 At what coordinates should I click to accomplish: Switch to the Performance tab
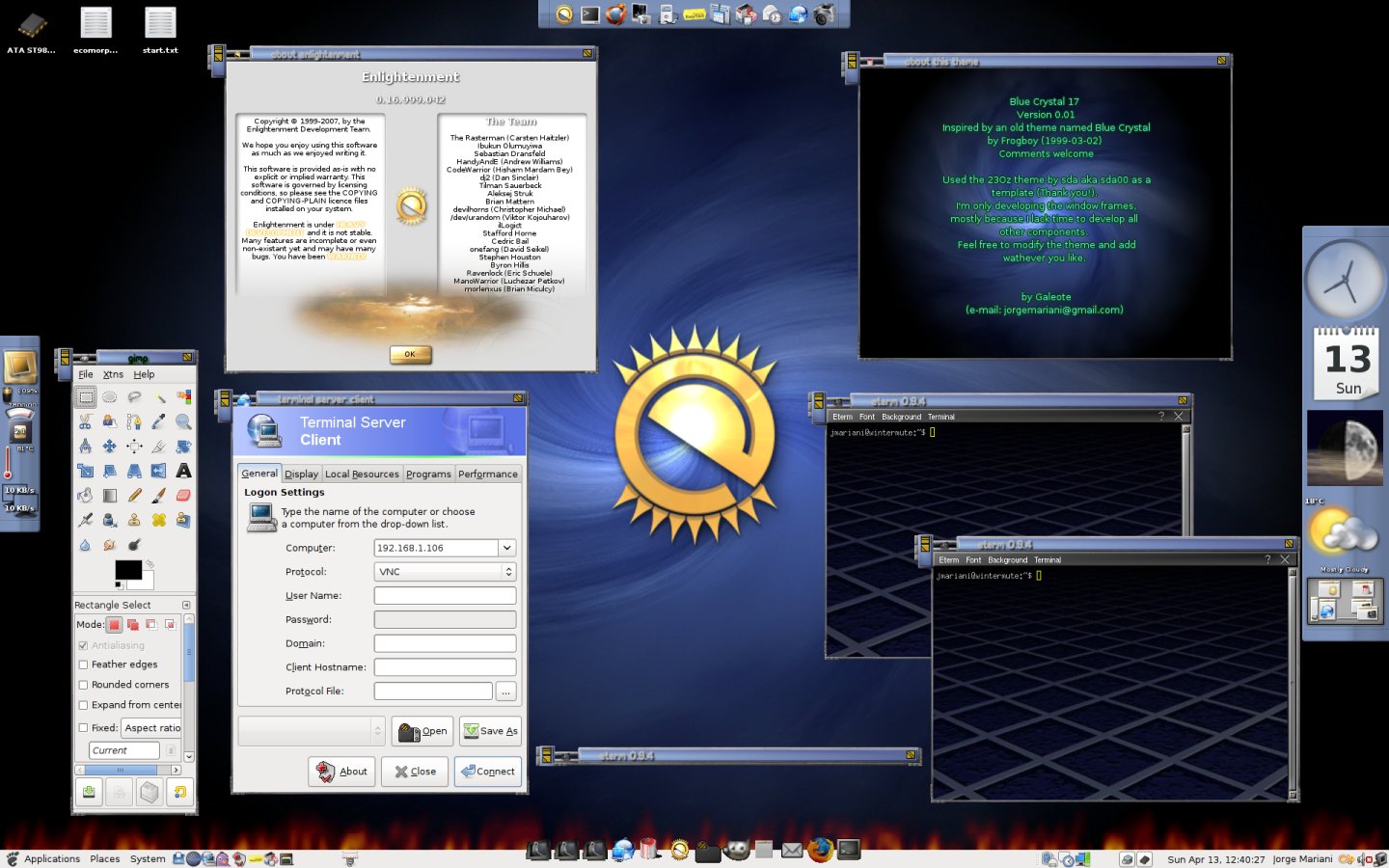click(488, 474)
